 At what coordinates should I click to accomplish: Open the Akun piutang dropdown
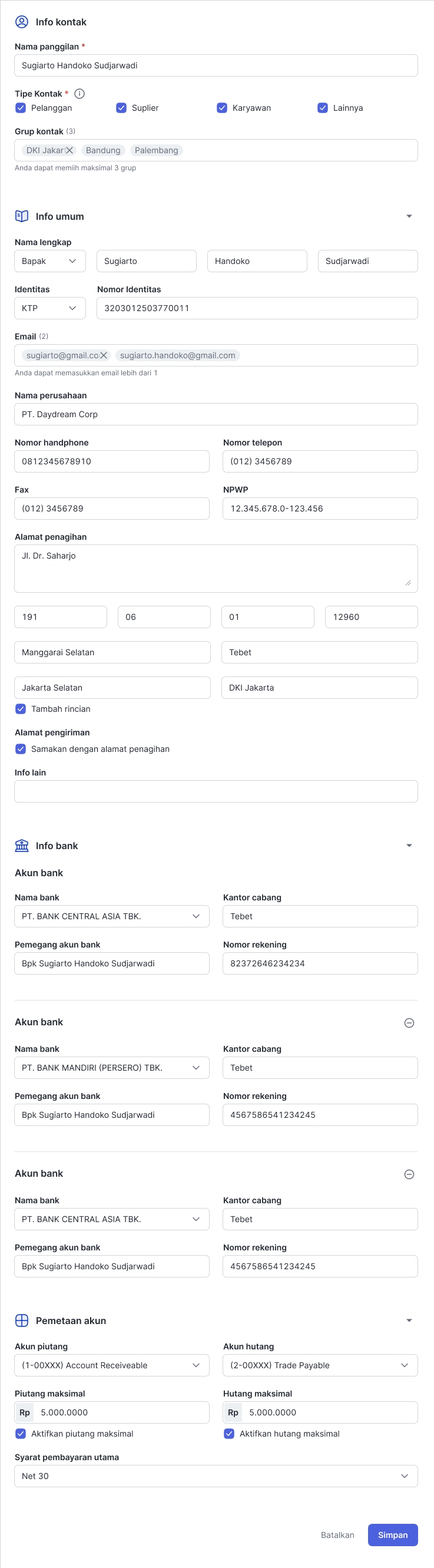111,1365
